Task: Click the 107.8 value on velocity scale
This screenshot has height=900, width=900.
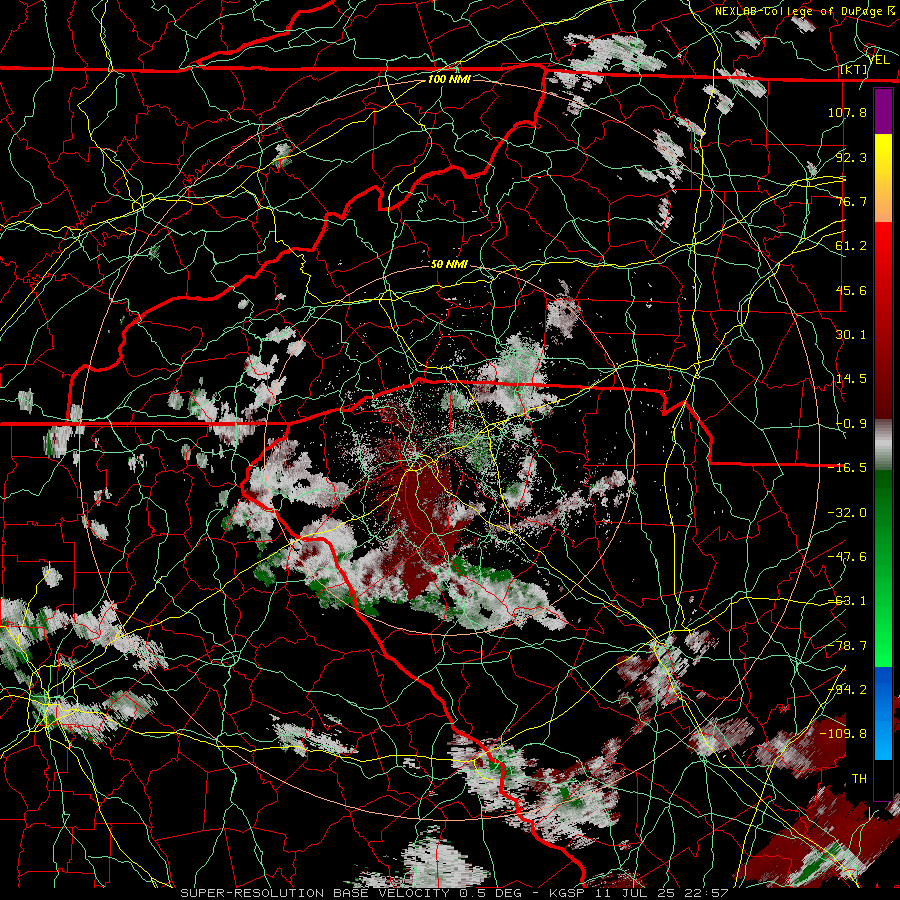Action: tap(847, 112)
